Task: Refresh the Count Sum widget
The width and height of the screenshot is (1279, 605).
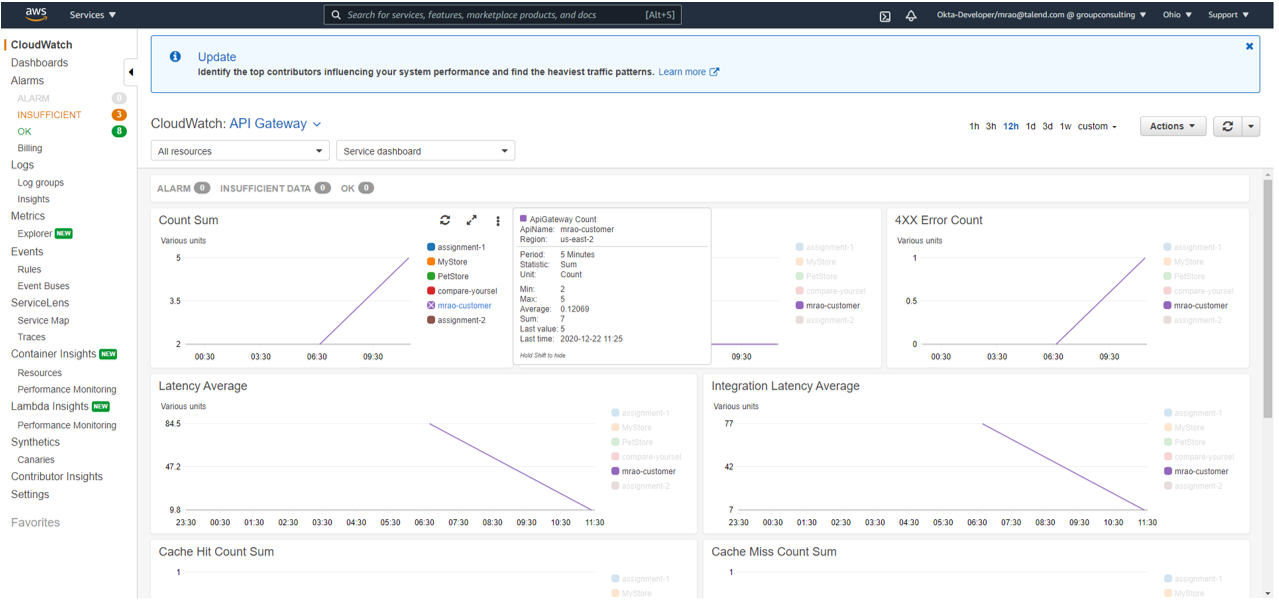Action: click(x=445, y=219)
